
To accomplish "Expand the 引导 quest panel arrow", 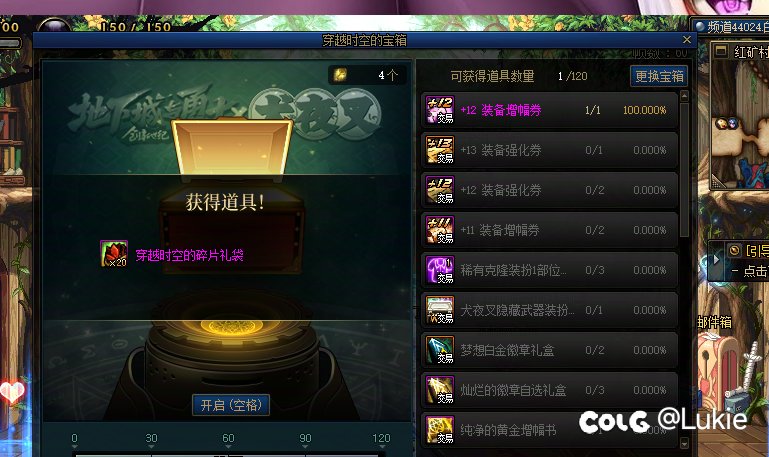I will point(716,259).
